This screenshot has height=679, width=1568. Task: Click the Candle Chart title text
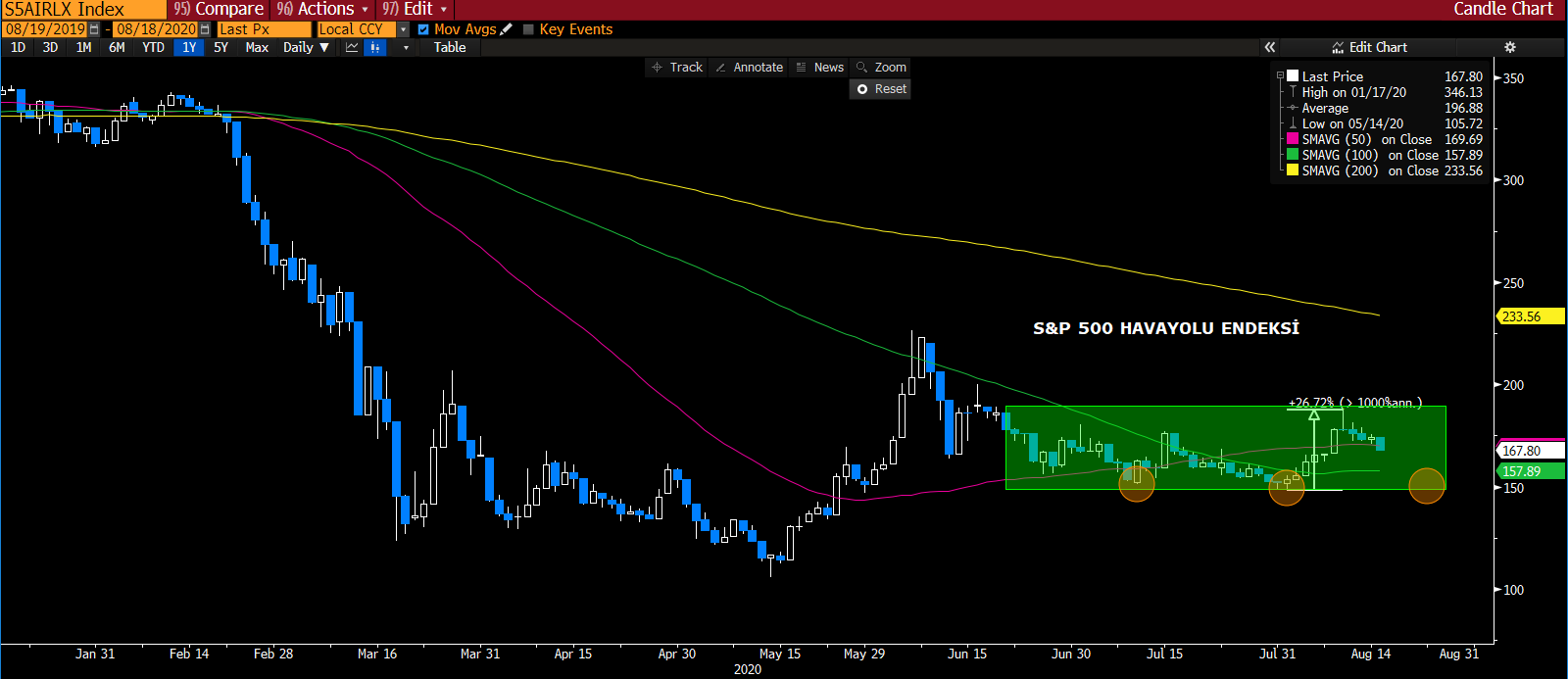coord(1503,9)
